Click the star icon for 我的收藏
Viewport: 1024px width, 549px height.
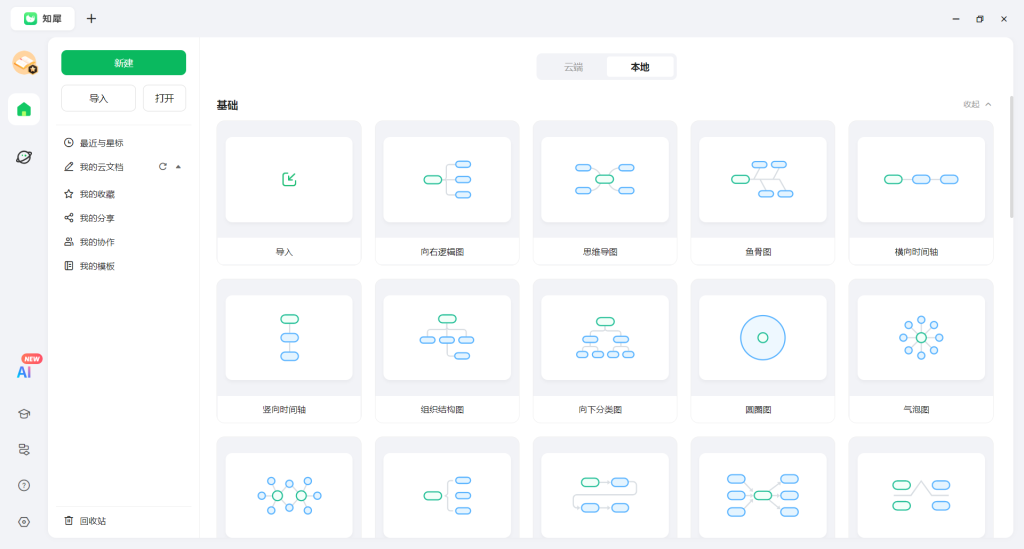pos(69,194)
